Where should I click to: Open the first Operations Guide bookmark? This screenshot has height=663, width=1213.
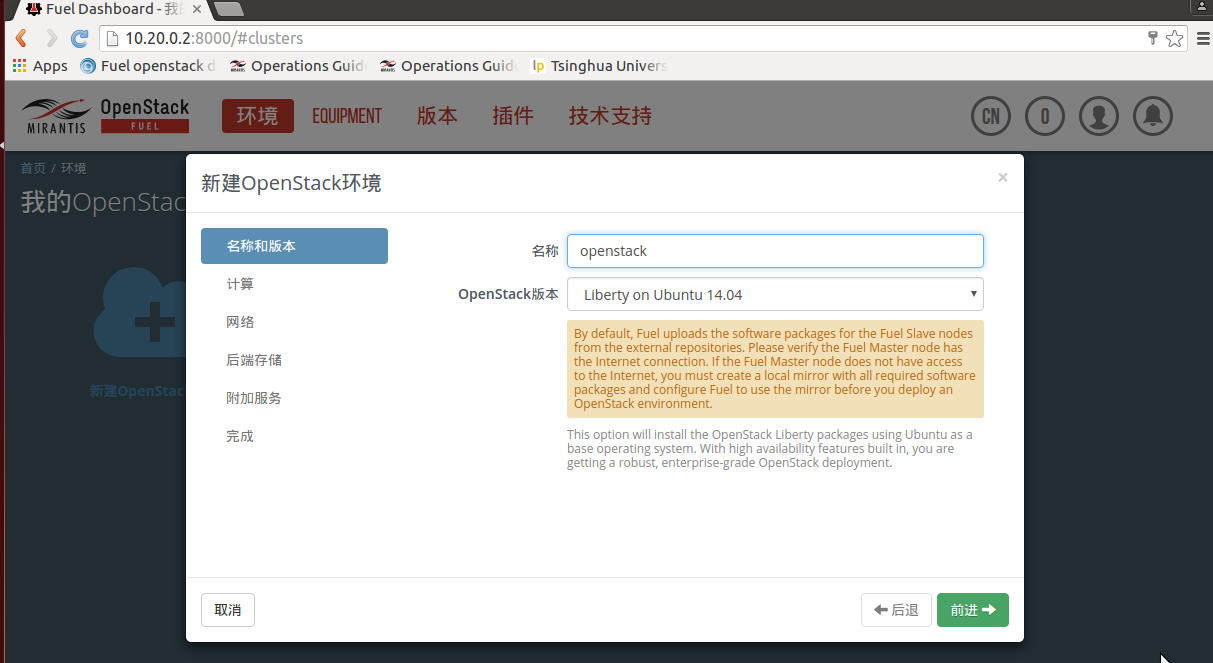pos(298,66)
